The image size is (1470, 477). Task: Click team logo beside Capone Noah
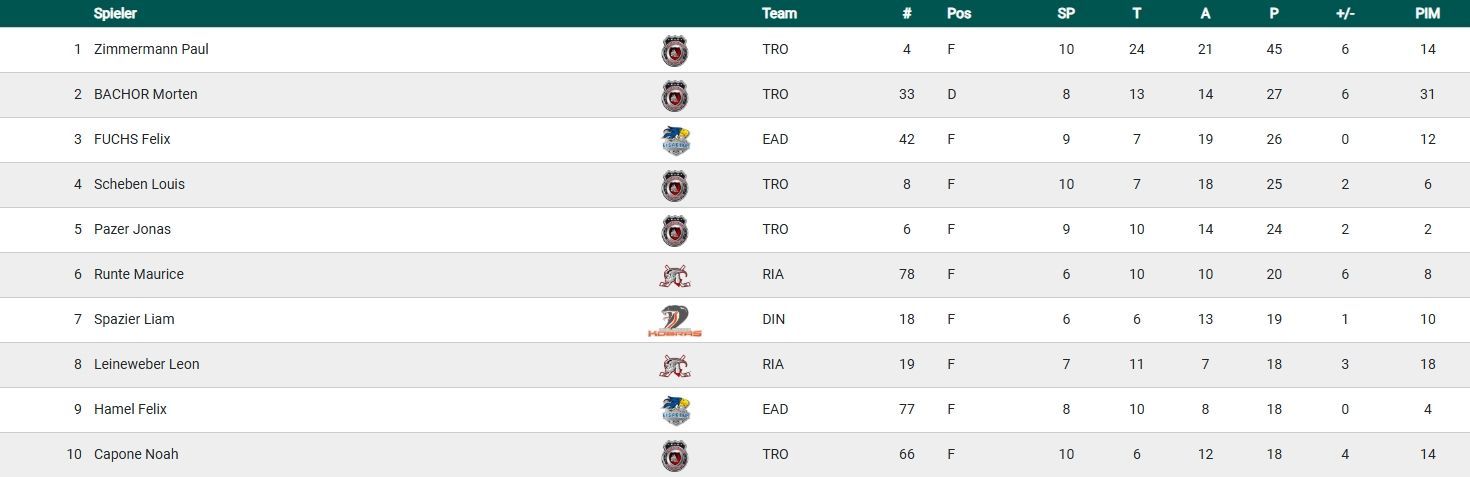(675, 455)
